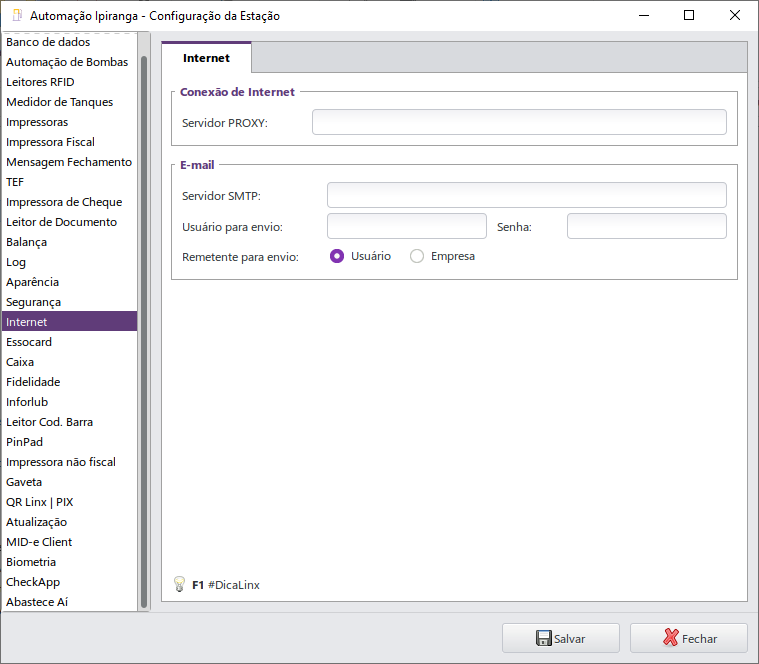Select Abastece Aí item
Image resolution: width=759 pixels, height=664 pixels.
[69, 602]
